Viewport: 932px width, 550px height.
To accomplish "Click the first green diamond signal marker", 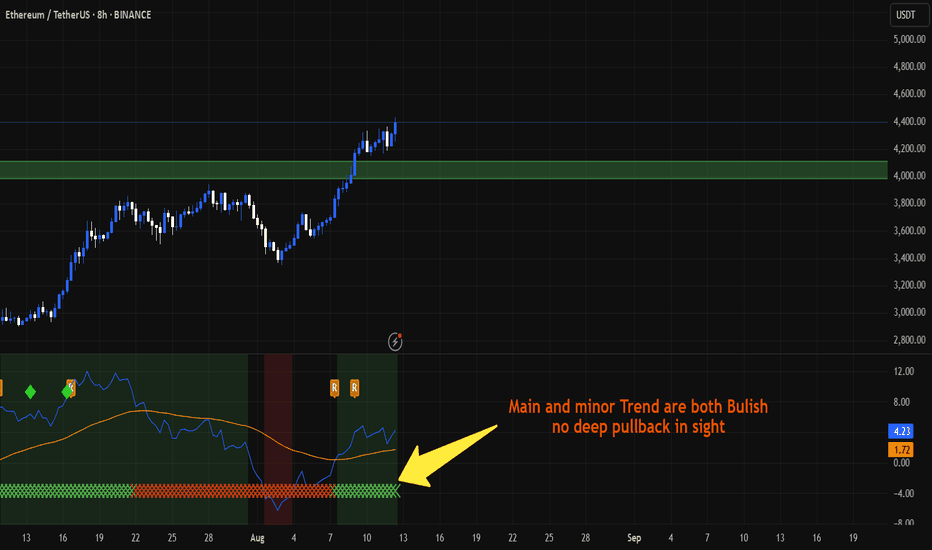I will (30, 392).
